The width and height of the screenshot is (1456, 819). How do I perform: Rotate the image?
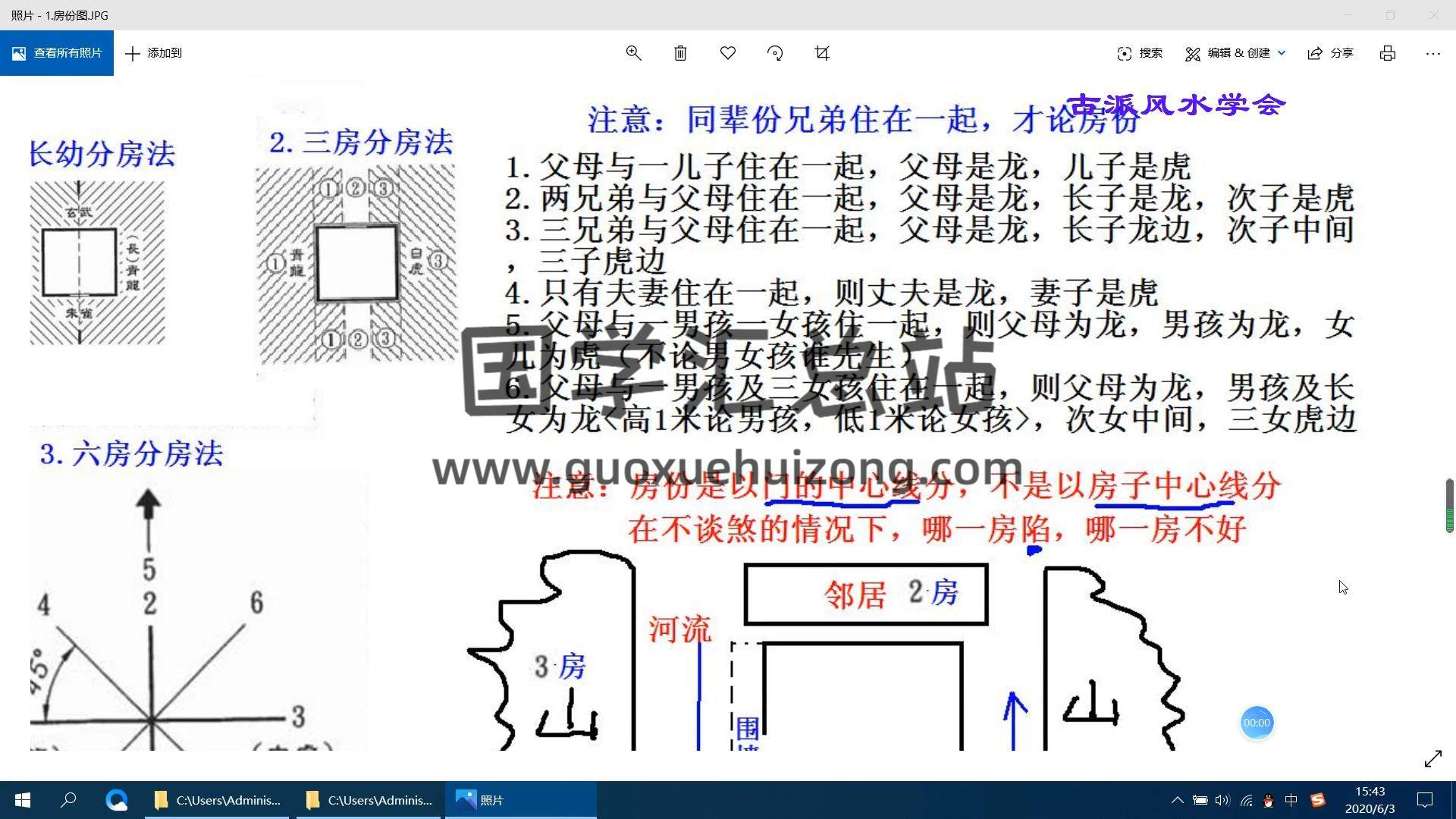coord(775,53)
